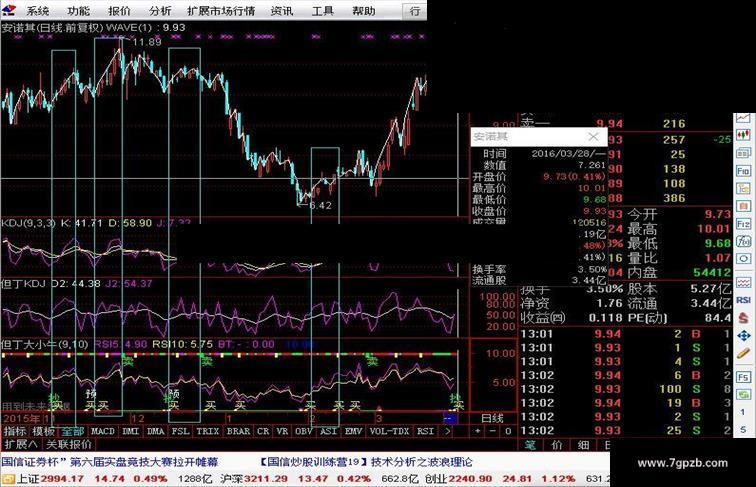The image size is (756, 487).
Task: Click the '5' button in right sidebar
Action: tap(743, 429)
